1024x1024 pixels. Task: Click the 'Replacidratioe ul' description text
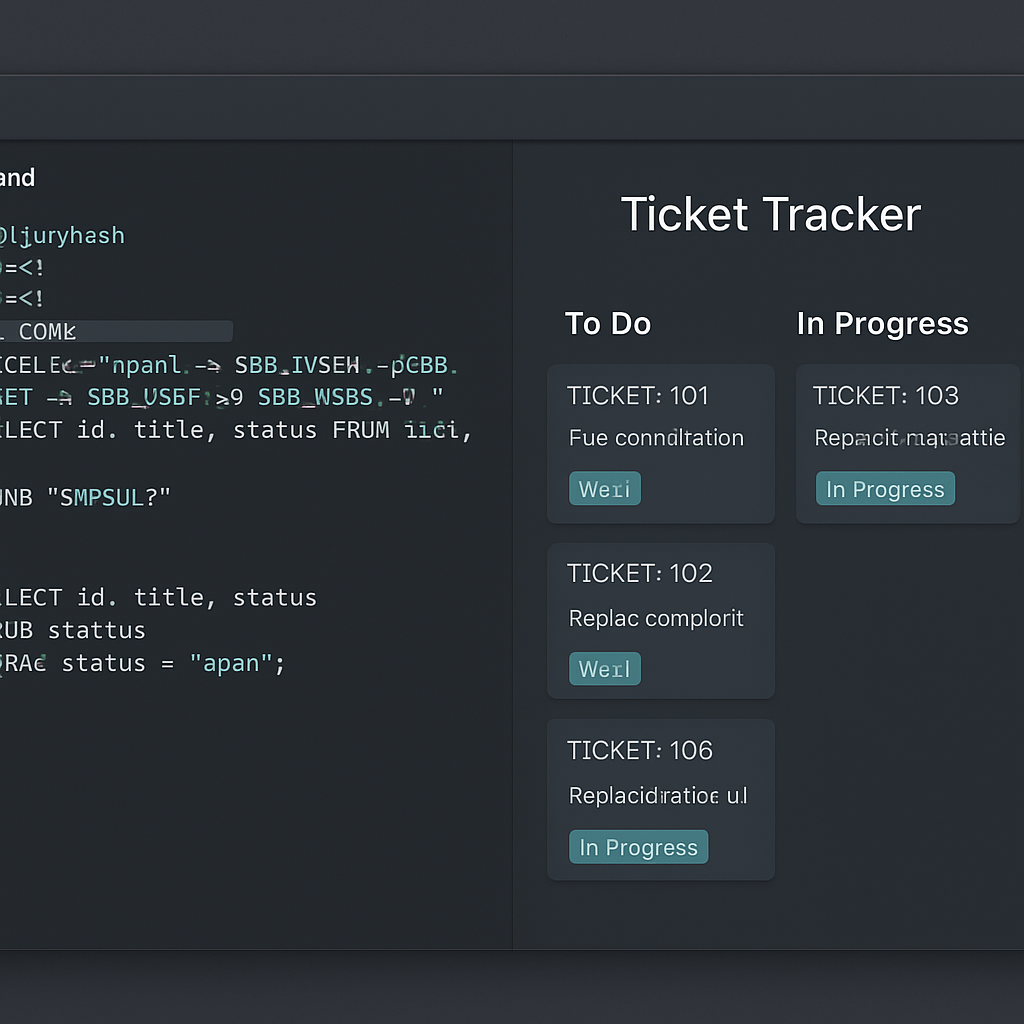658,796
